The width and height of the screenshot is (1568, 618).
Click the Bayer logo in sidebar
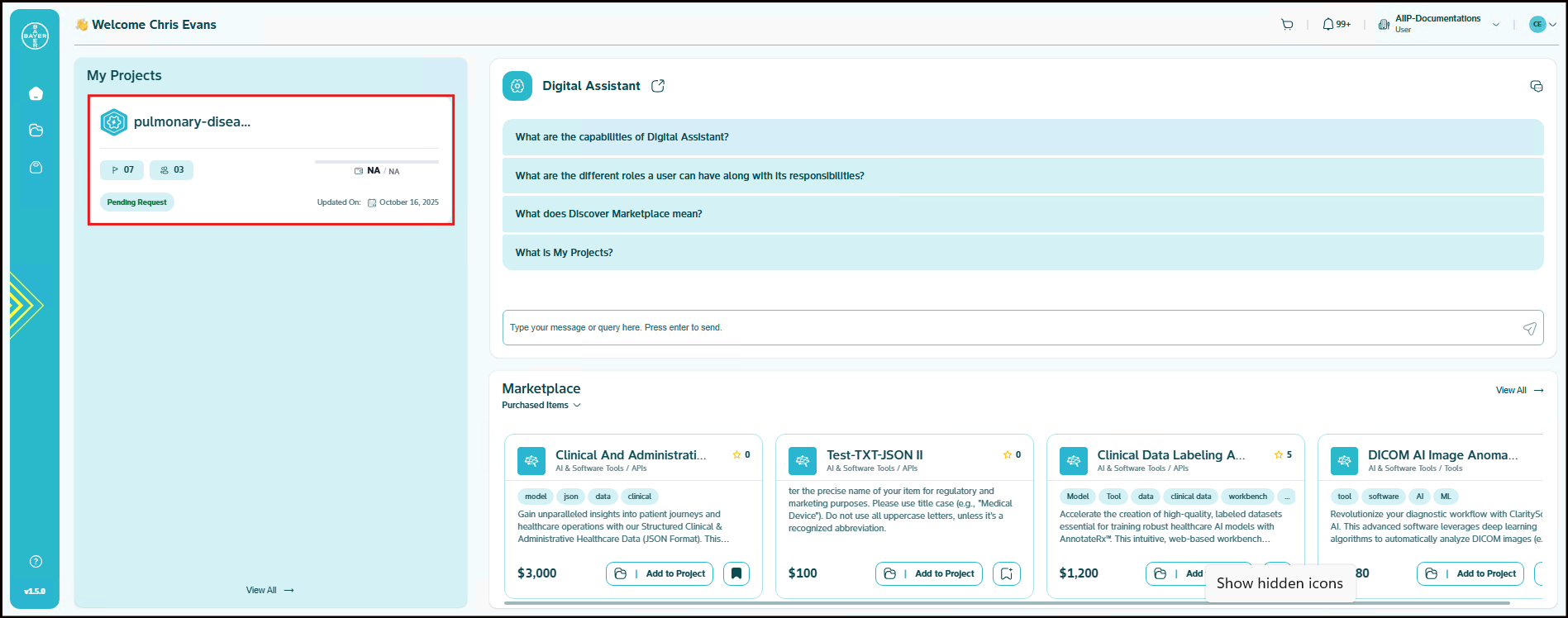(x=35, y=36)
